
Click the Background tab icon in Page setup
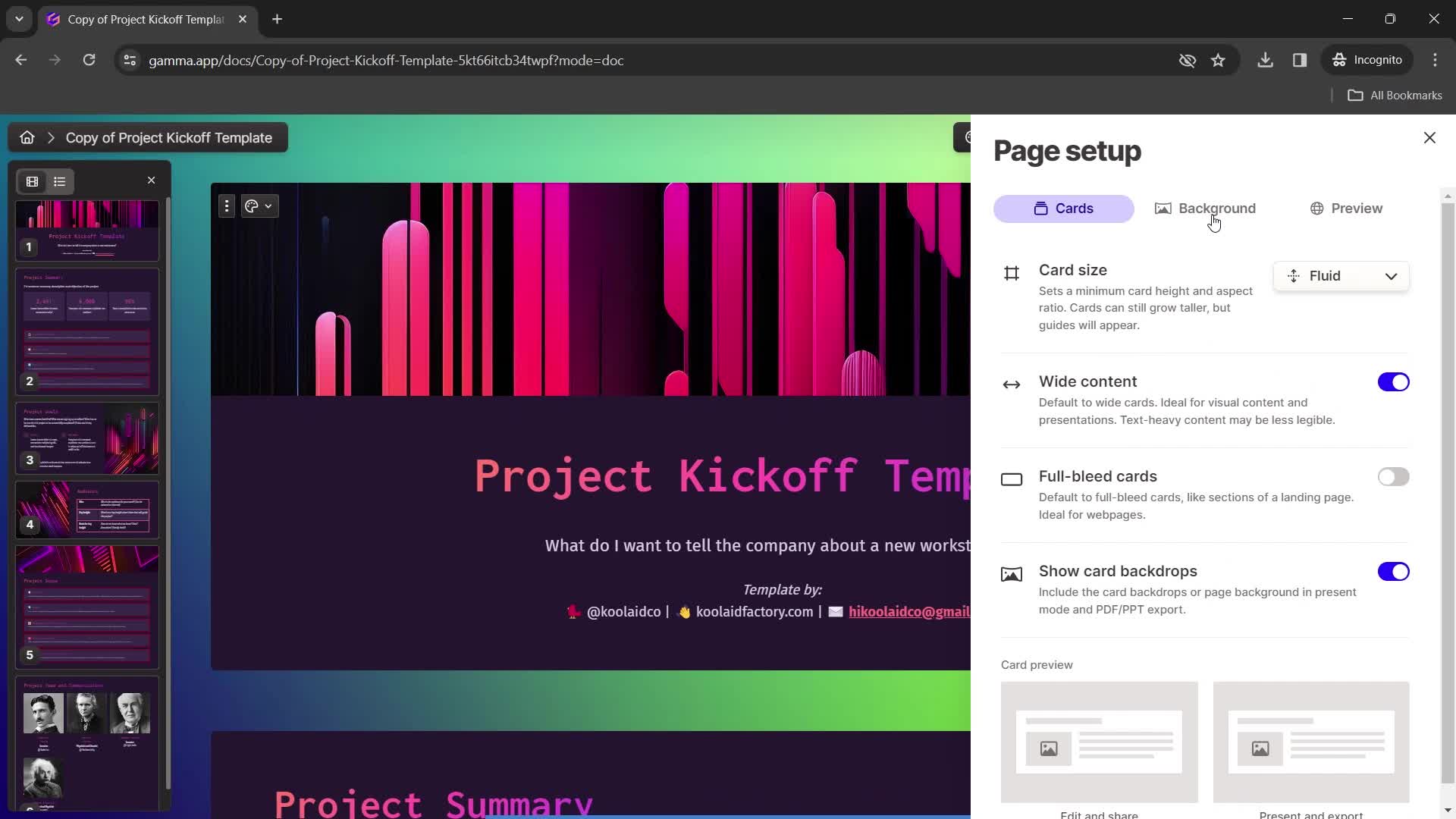click(x=1163, y=208)
